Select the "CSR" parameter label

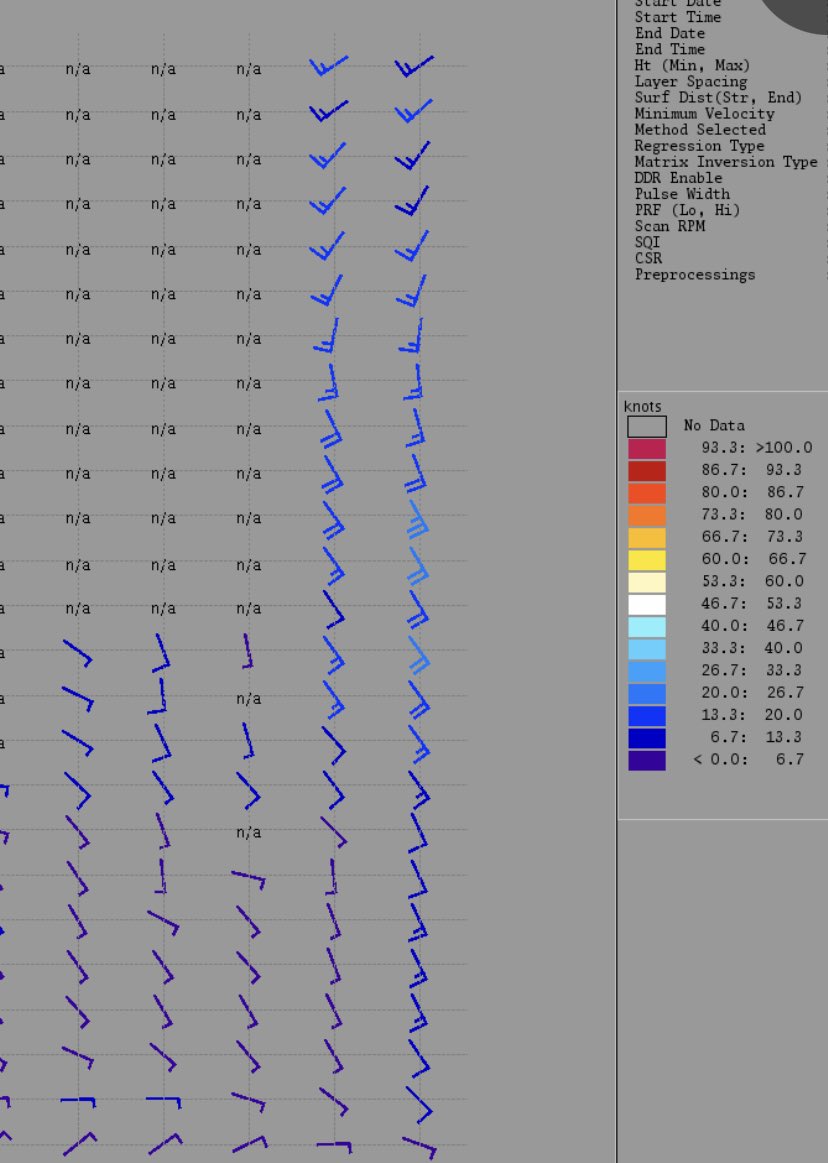[x=647, y=259]
